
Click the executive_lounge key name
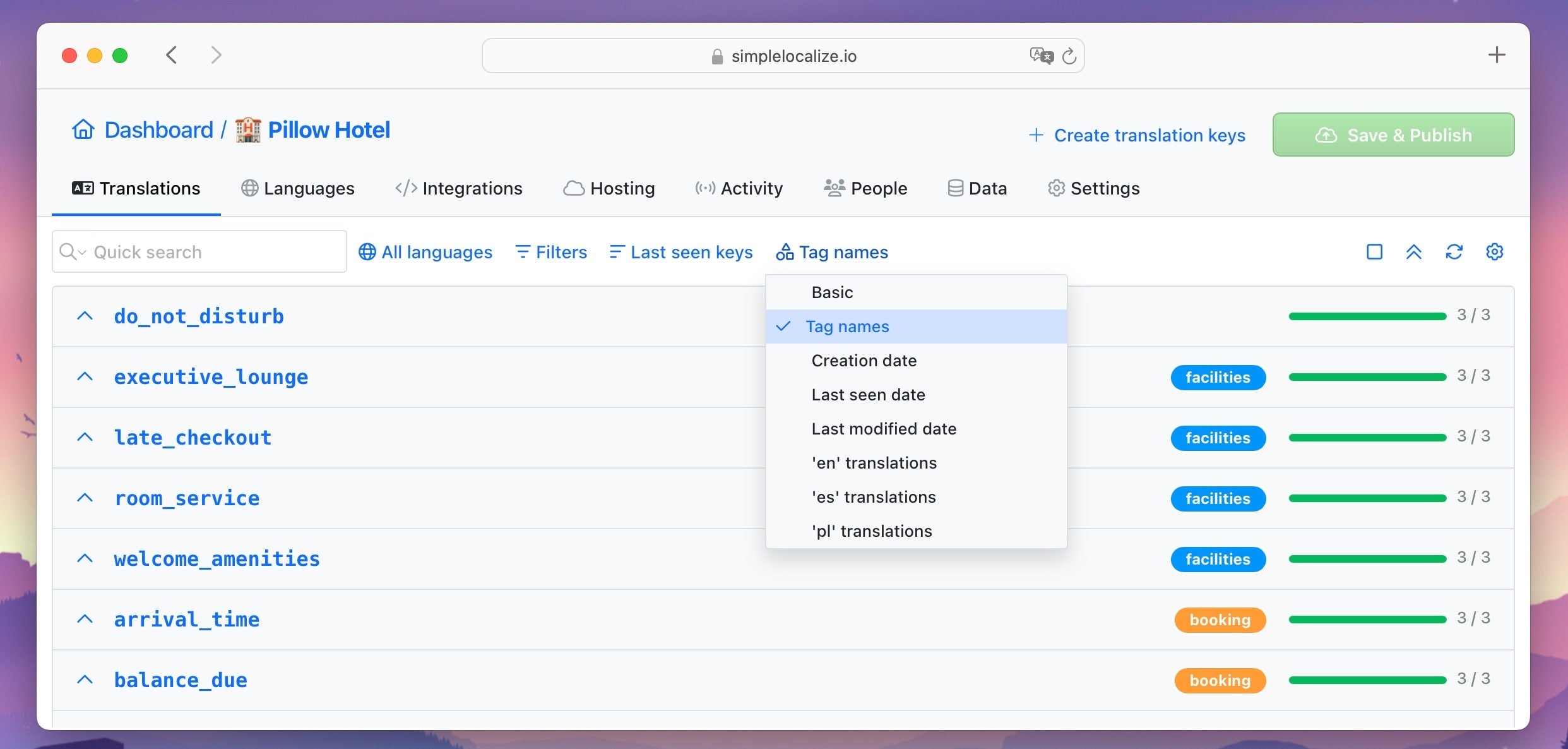[x=211, y=377]
